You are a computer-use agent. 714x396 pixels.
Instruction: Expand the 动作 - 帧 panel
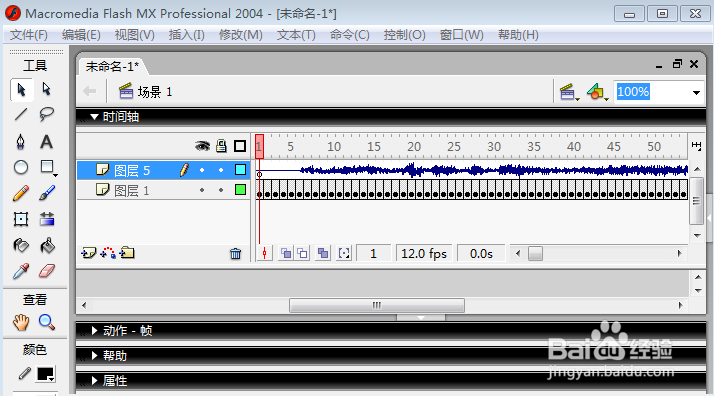pyautogui.click(x=94, y=331)
